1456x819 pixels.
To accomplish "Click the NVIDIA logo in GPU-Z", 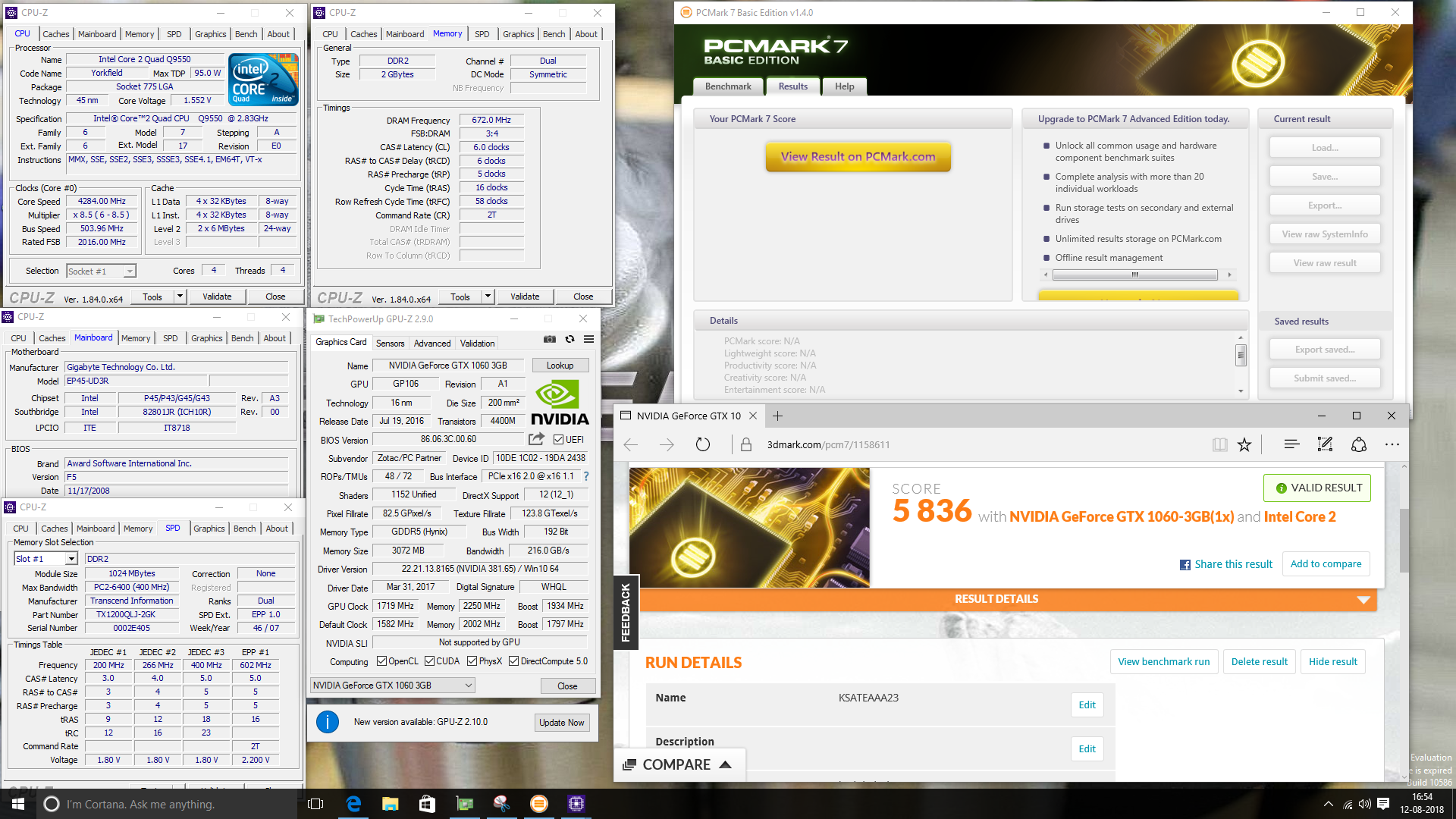I will [x=560, y=403].
